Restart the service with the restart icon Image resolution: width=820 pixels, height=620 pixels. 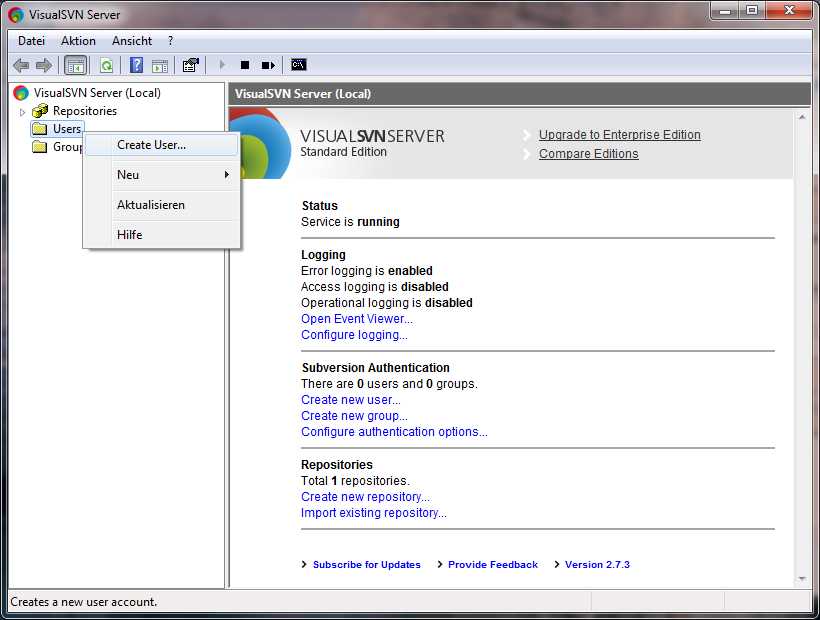pos(268,65)
